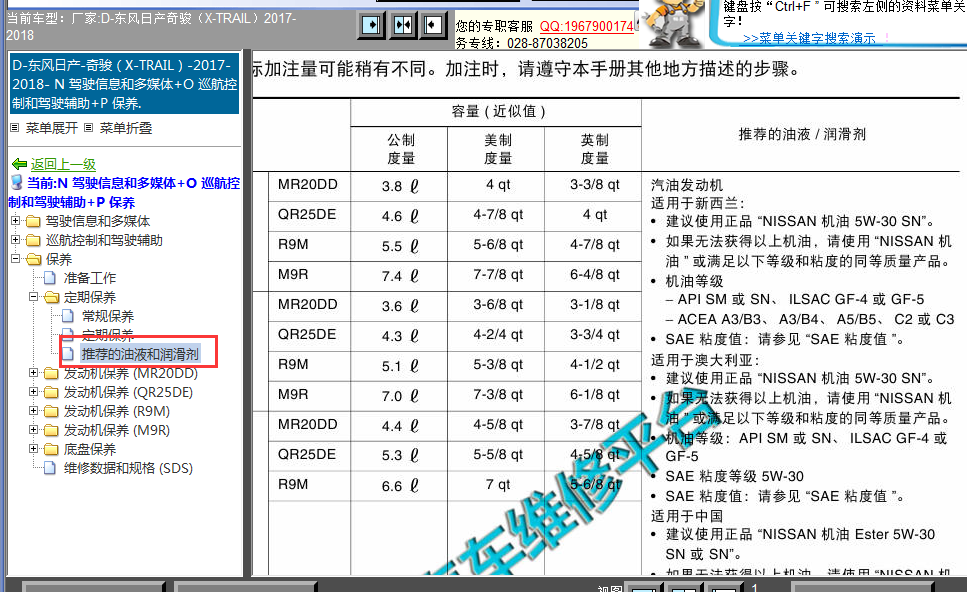Expand the 发动机保养 (QR25DE) node
Screen dimensions: 967x592
click(x=34, y=392)
